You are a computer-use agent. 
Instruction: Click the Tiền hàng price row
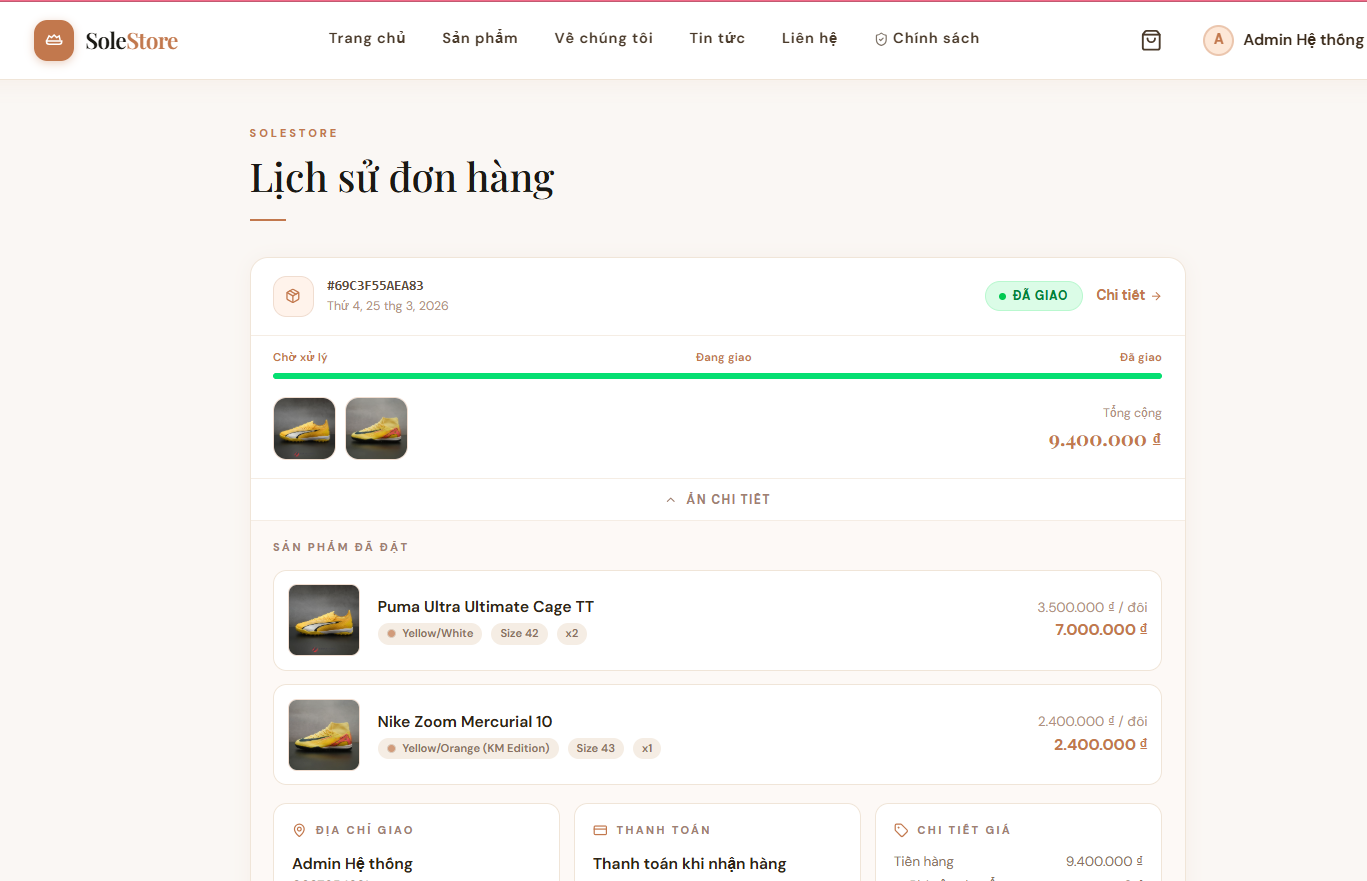point(1018,861)
